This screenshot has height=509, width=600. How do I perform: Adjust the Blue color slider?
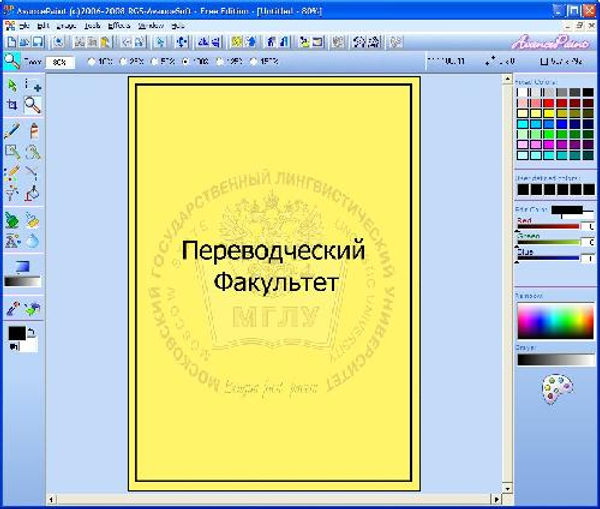coord(548,258)
